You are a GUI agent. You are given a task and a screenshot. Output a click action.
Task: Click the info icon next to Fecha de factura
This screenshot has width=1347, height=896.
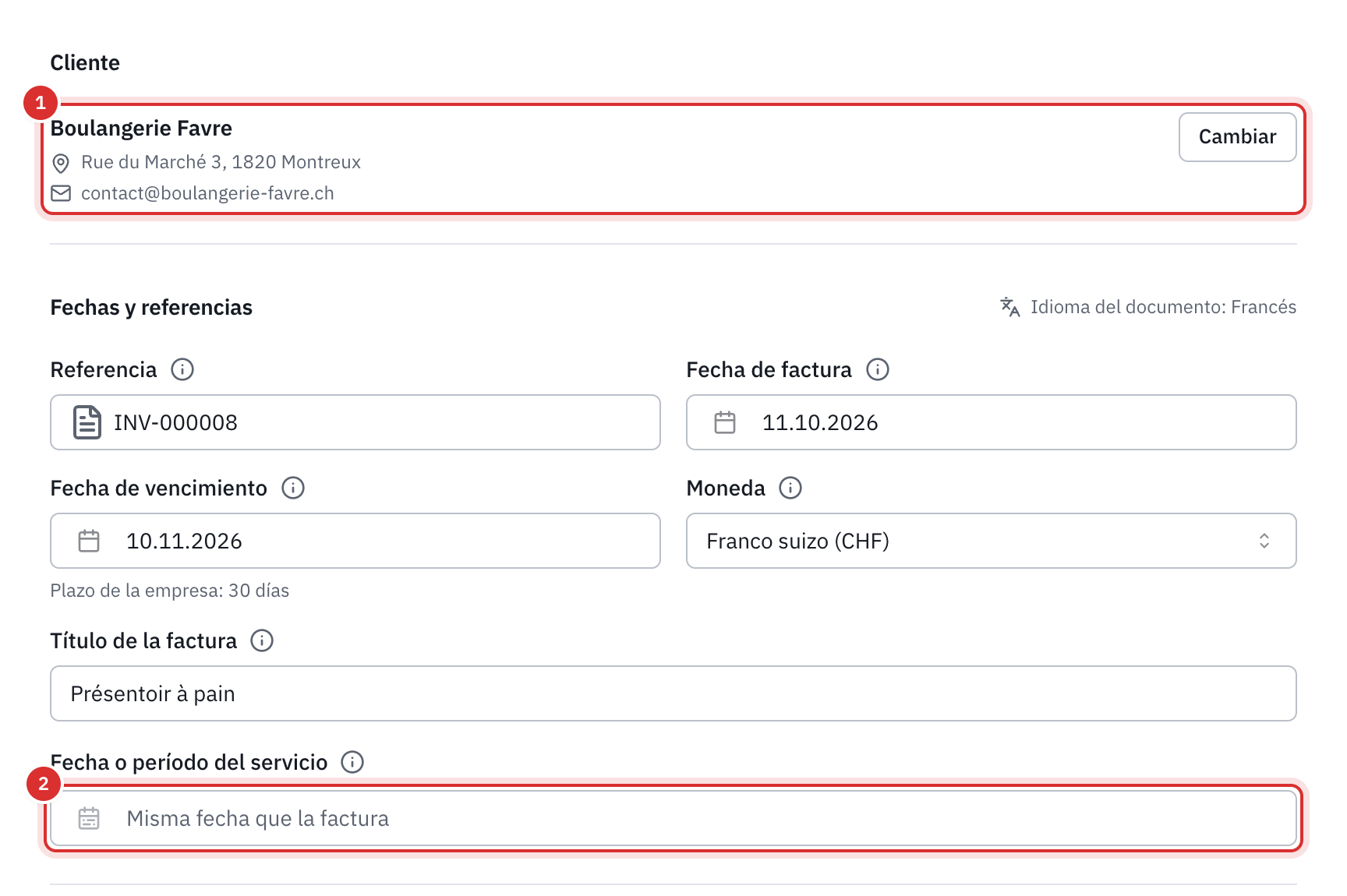click(878, 369)
